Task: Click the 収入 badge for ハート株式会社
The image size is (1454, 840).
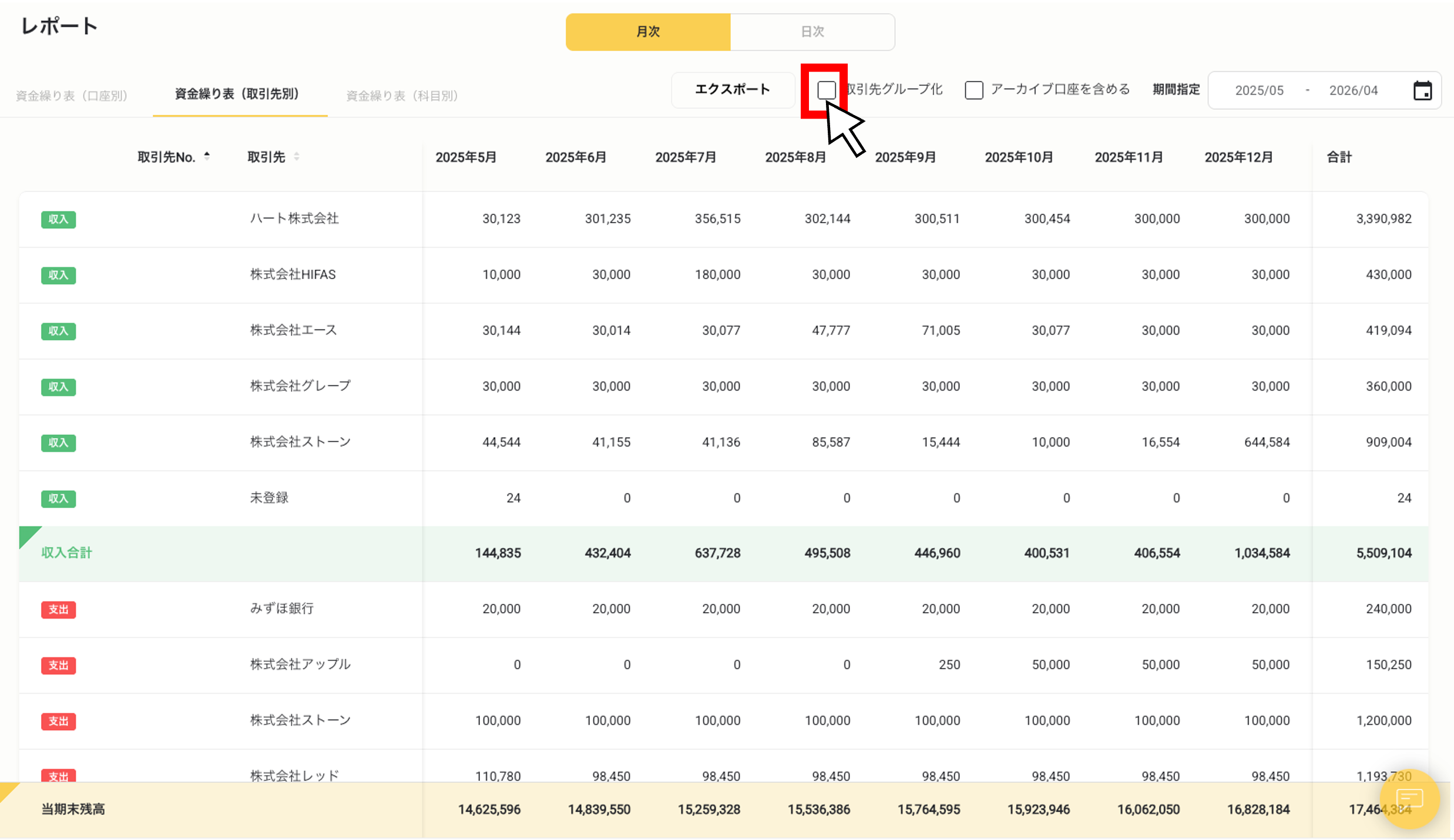Action: 58,219
